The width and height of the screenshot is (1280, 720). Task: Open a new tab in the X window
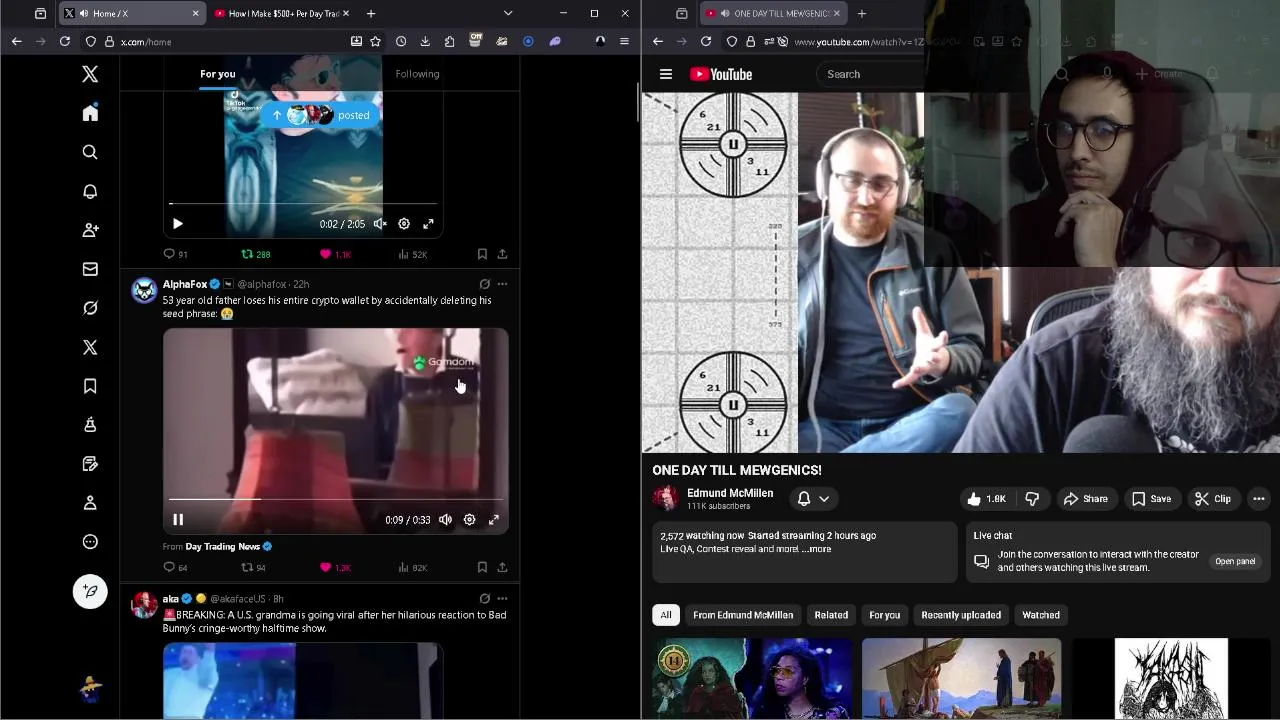pyautogui.click(x=371, y=14)
